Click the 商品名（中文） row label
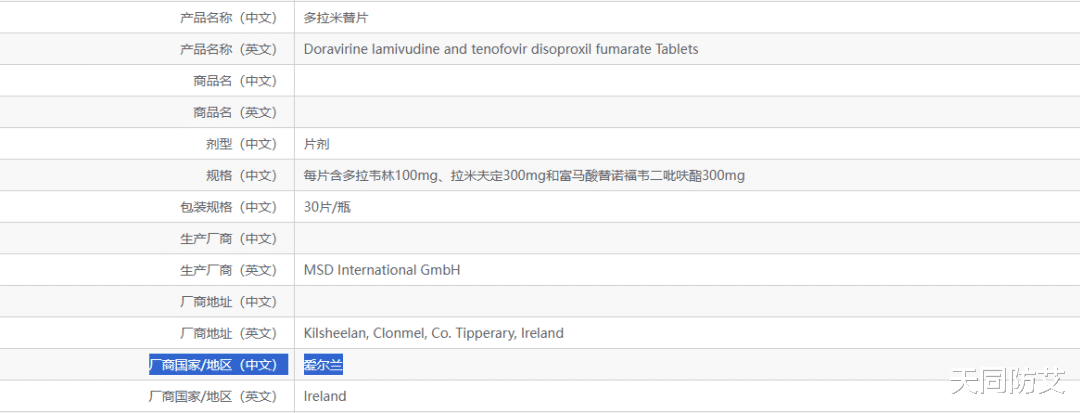The height and width of the screenshot is (413, 1080). (x=234, y=81)
